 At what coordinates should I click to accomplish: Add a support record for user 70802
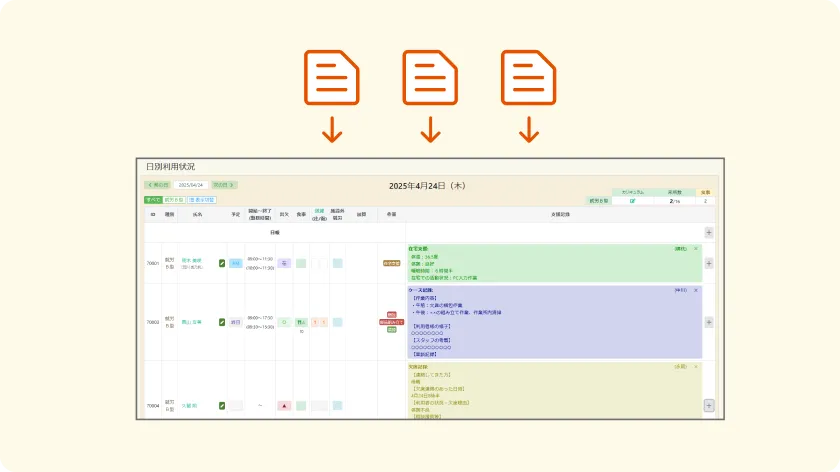click(x=709, y=322)
